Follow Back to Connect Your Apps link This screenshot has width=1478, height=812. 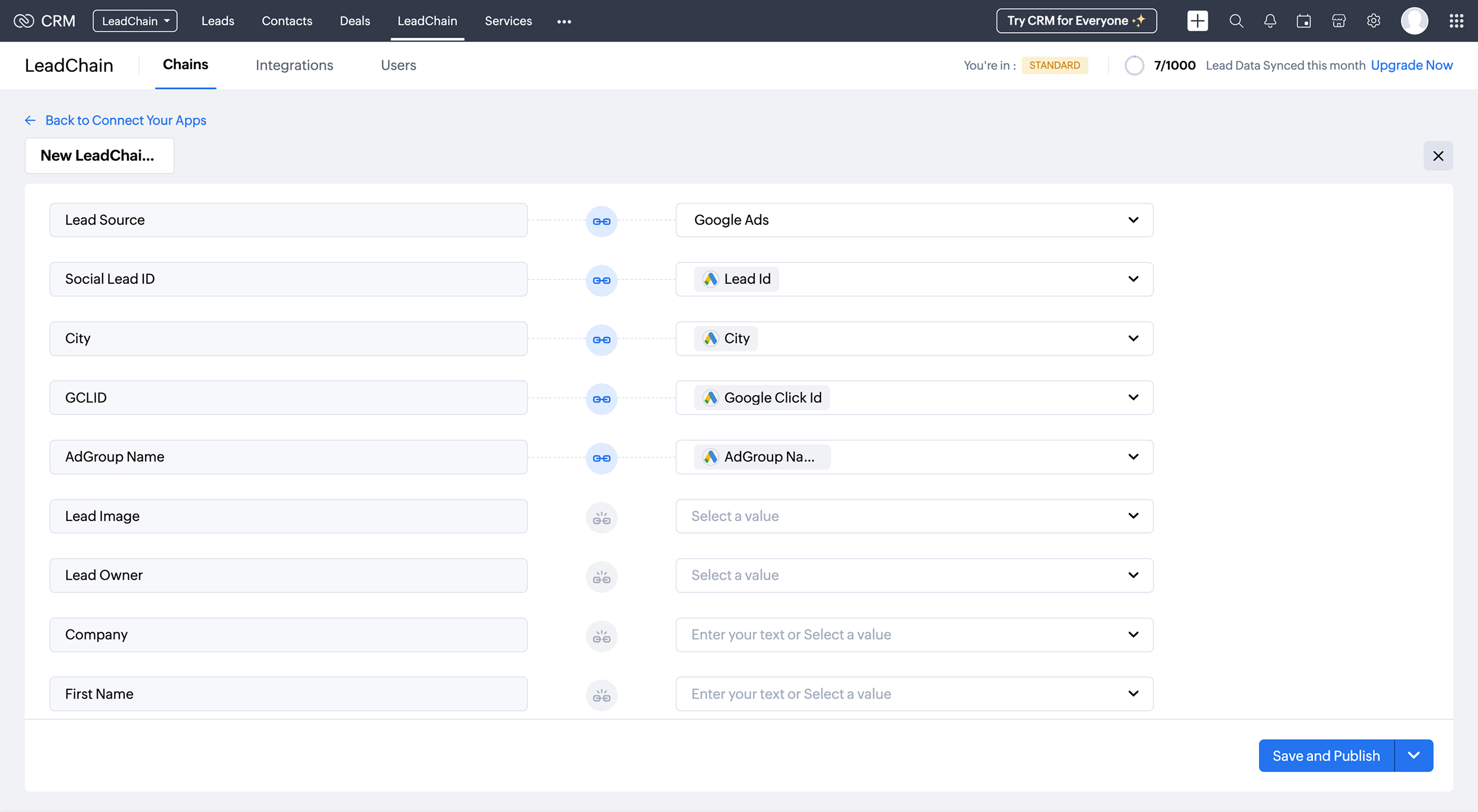(126, 121)
